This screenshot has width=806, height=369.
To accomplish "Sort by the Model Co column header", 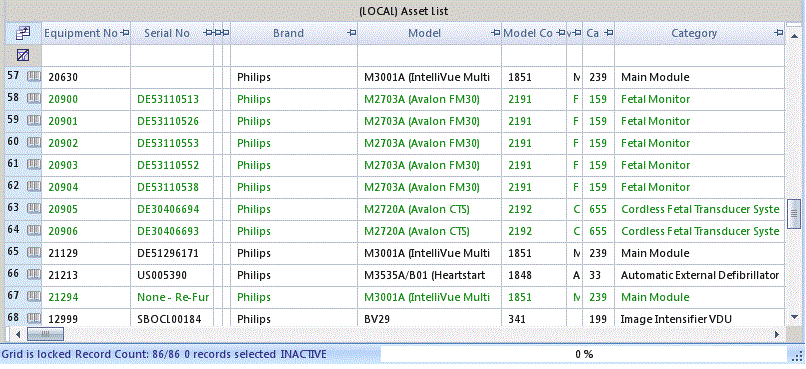I will pyautogui.click(x=528, y=33).
